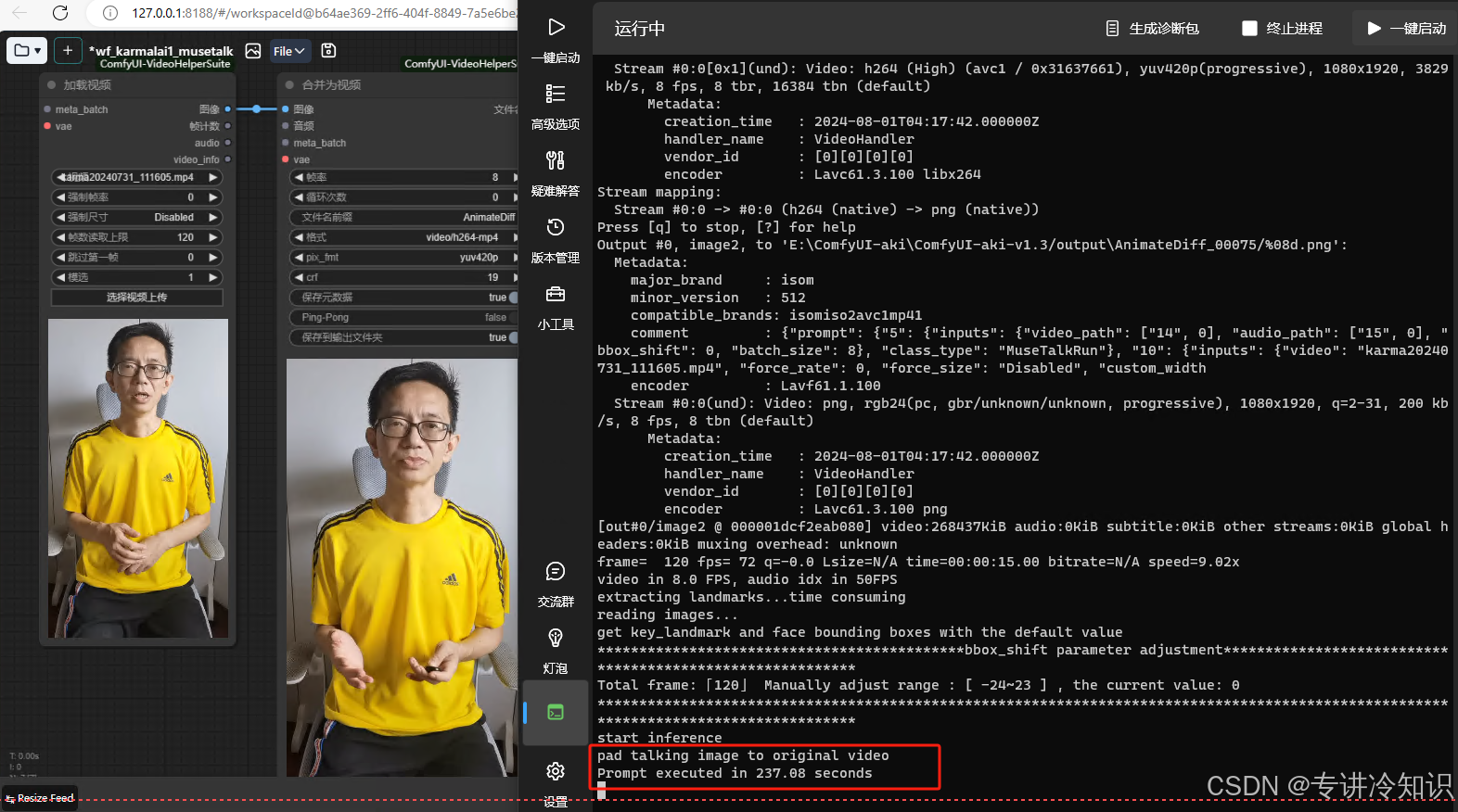Viewport: 1458px width, 812px height.
Task: Open the 设置 gear settings icon
Action: coord(555,771)
